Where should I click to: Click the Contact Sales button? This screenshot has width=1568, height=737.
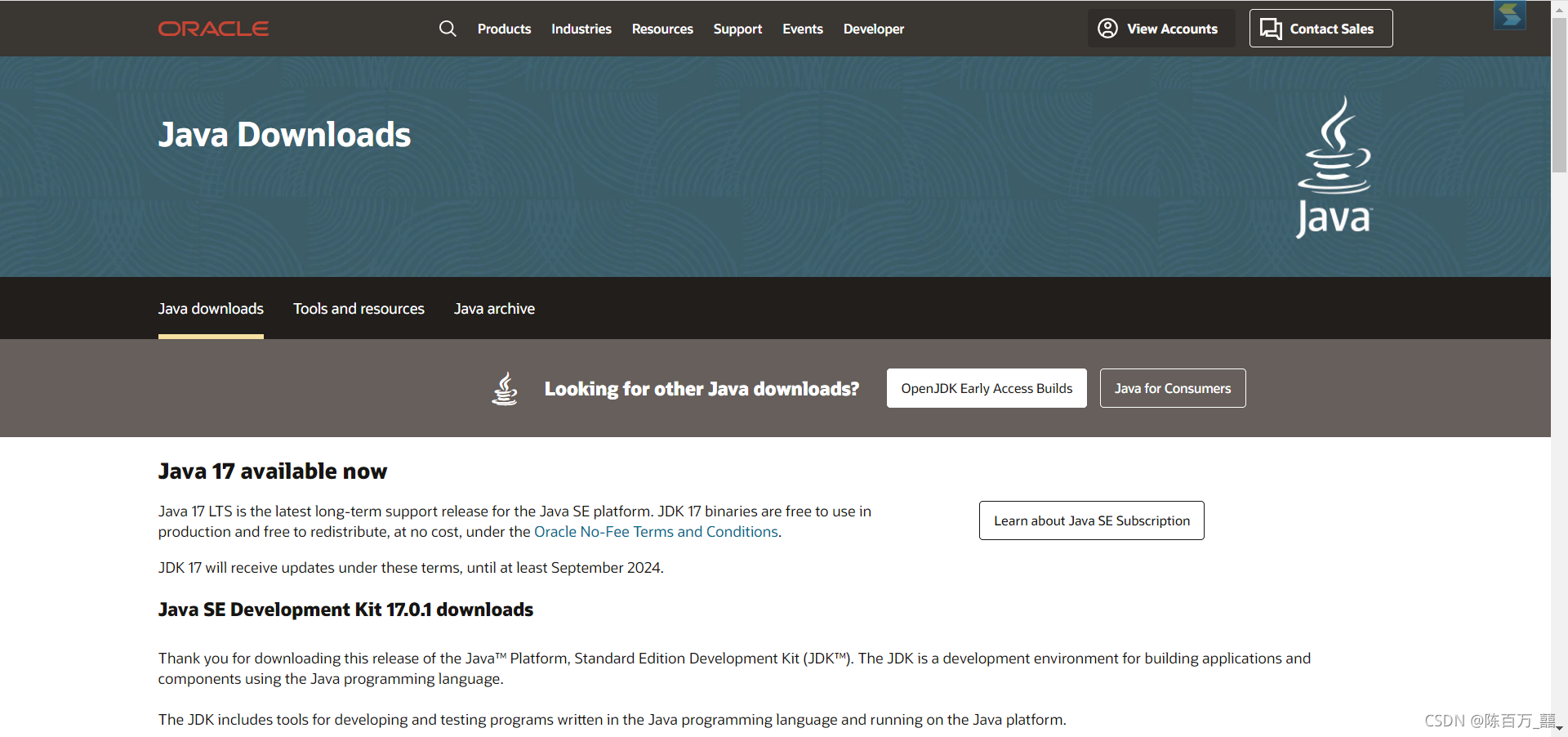point(1321,29)
